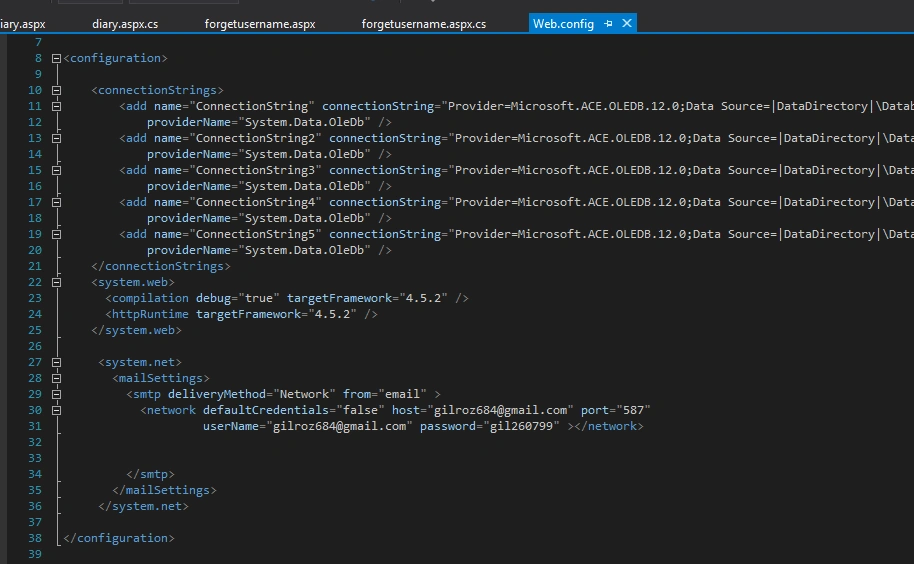Collapse the ConnectionString add element
The image size is (914, 564).
(x=57, y=107)
